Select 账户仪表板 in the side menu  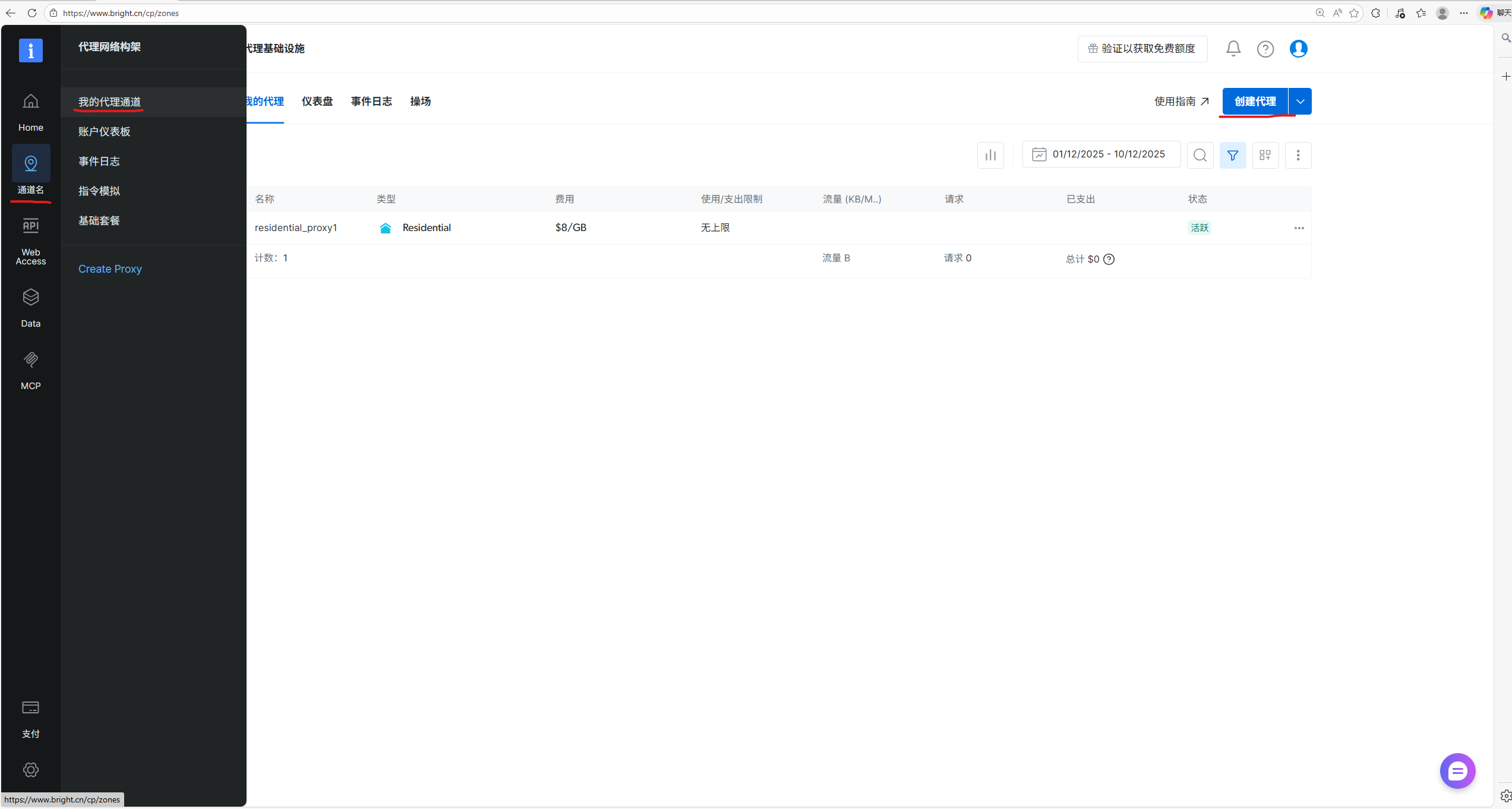pyautogui.click(x=104, y=132)
